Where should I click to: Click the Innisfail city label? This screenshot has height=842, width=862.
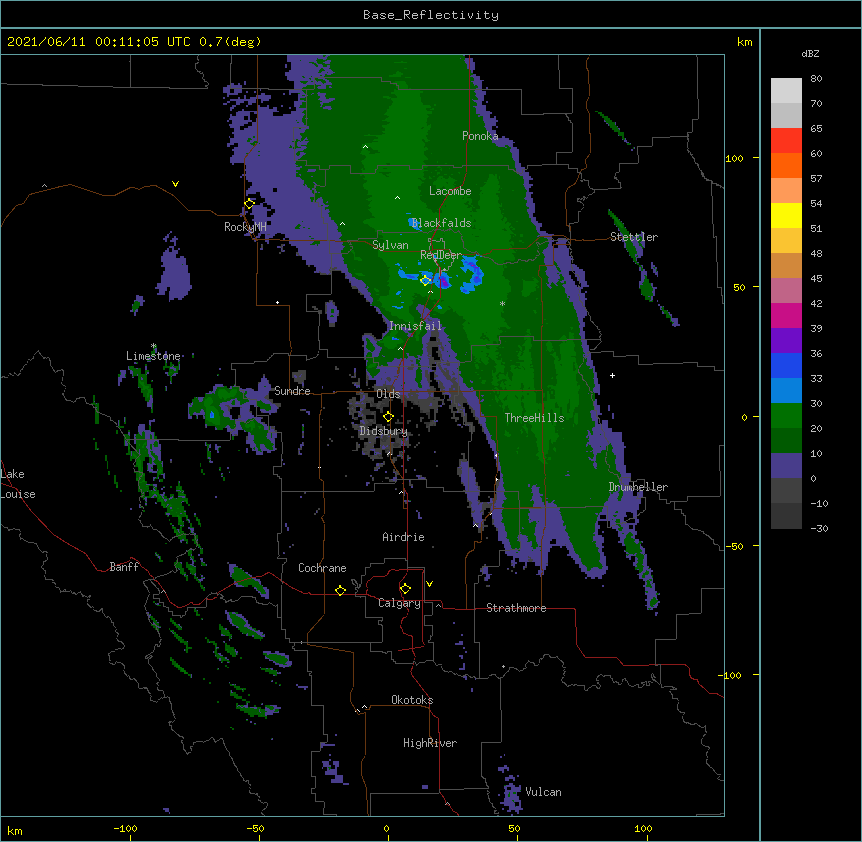[x=415, y=326]
